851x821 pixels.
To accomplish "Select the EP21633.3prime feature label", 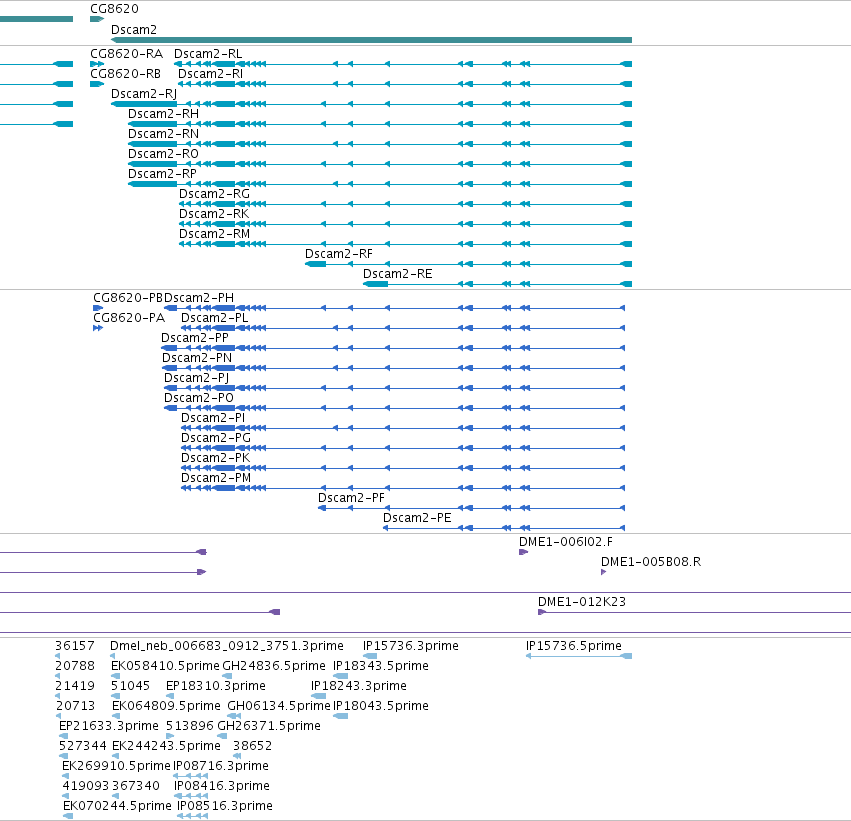I will (109, 726).
